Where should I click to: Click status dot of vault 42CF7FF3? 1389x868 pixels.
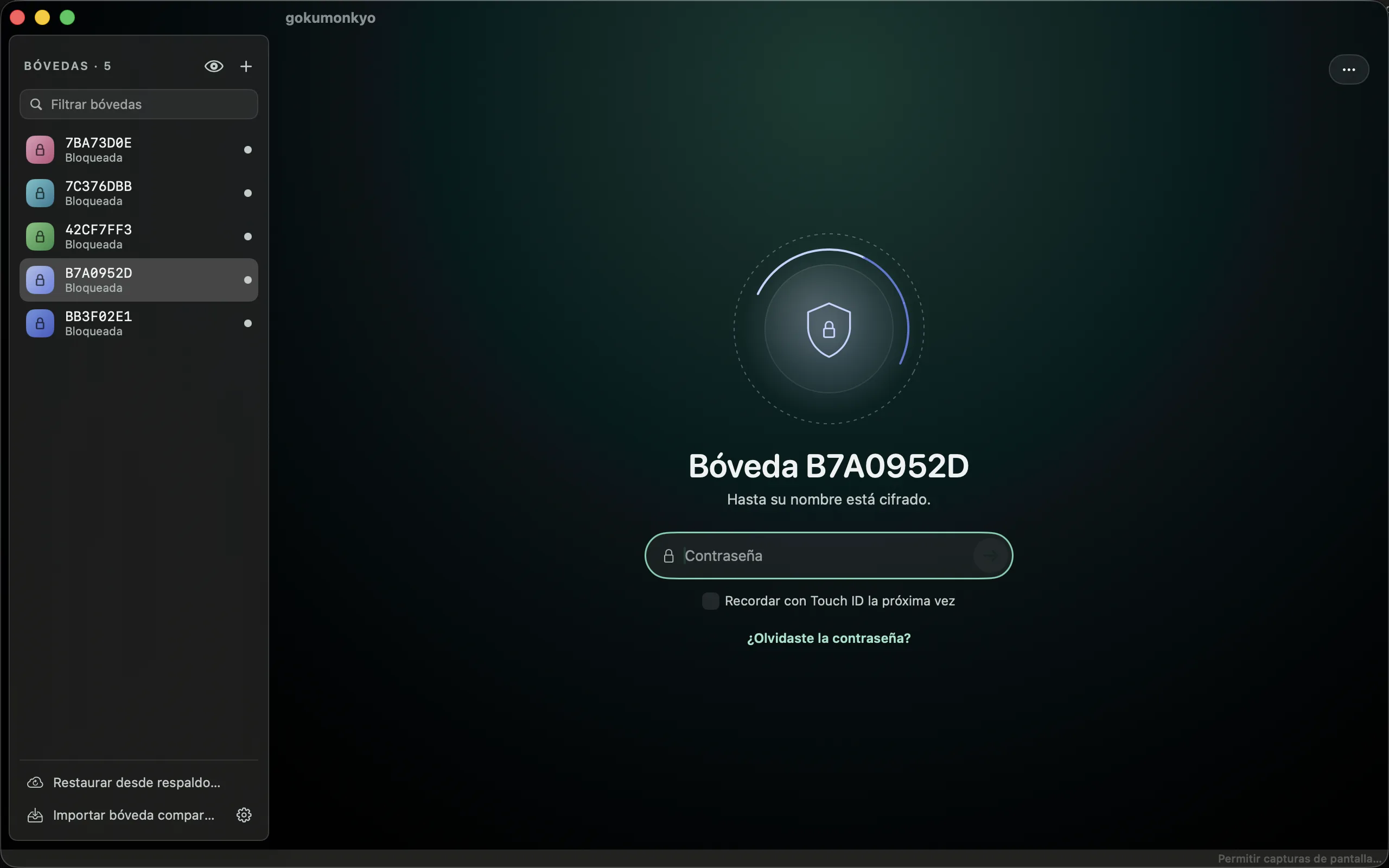tap(248, 237)
